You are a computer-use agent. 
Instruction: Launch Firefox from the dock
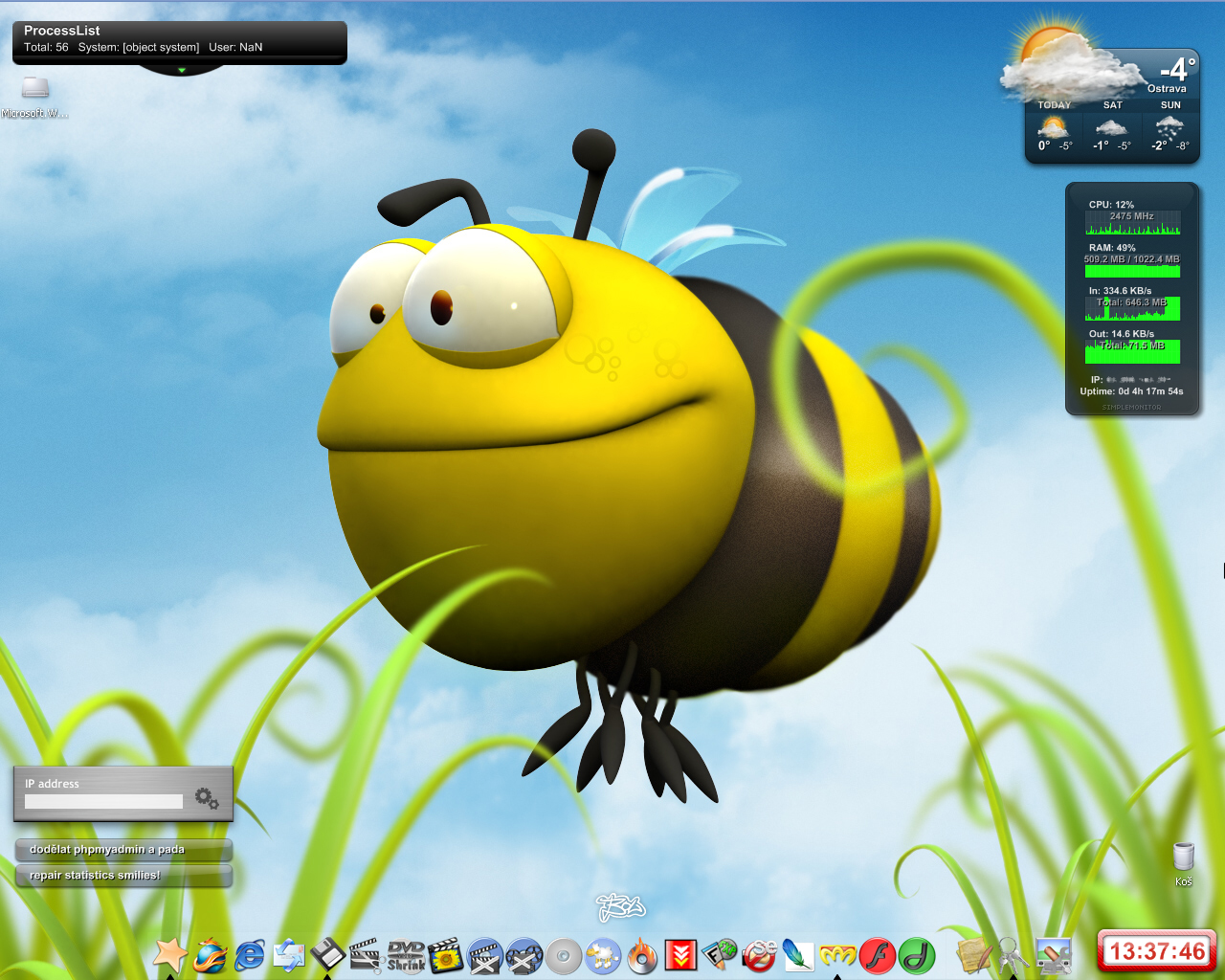[210, 954]
